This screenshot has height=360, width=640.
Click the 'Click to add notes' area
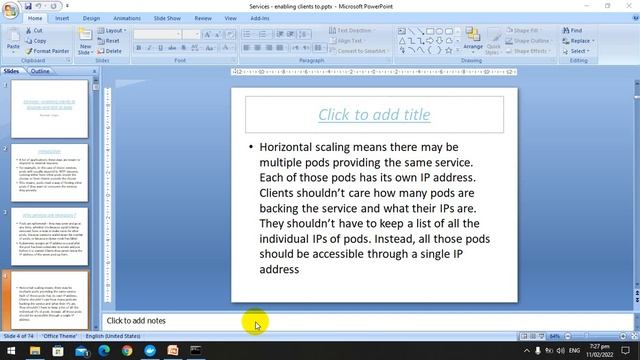pos(367,321)
